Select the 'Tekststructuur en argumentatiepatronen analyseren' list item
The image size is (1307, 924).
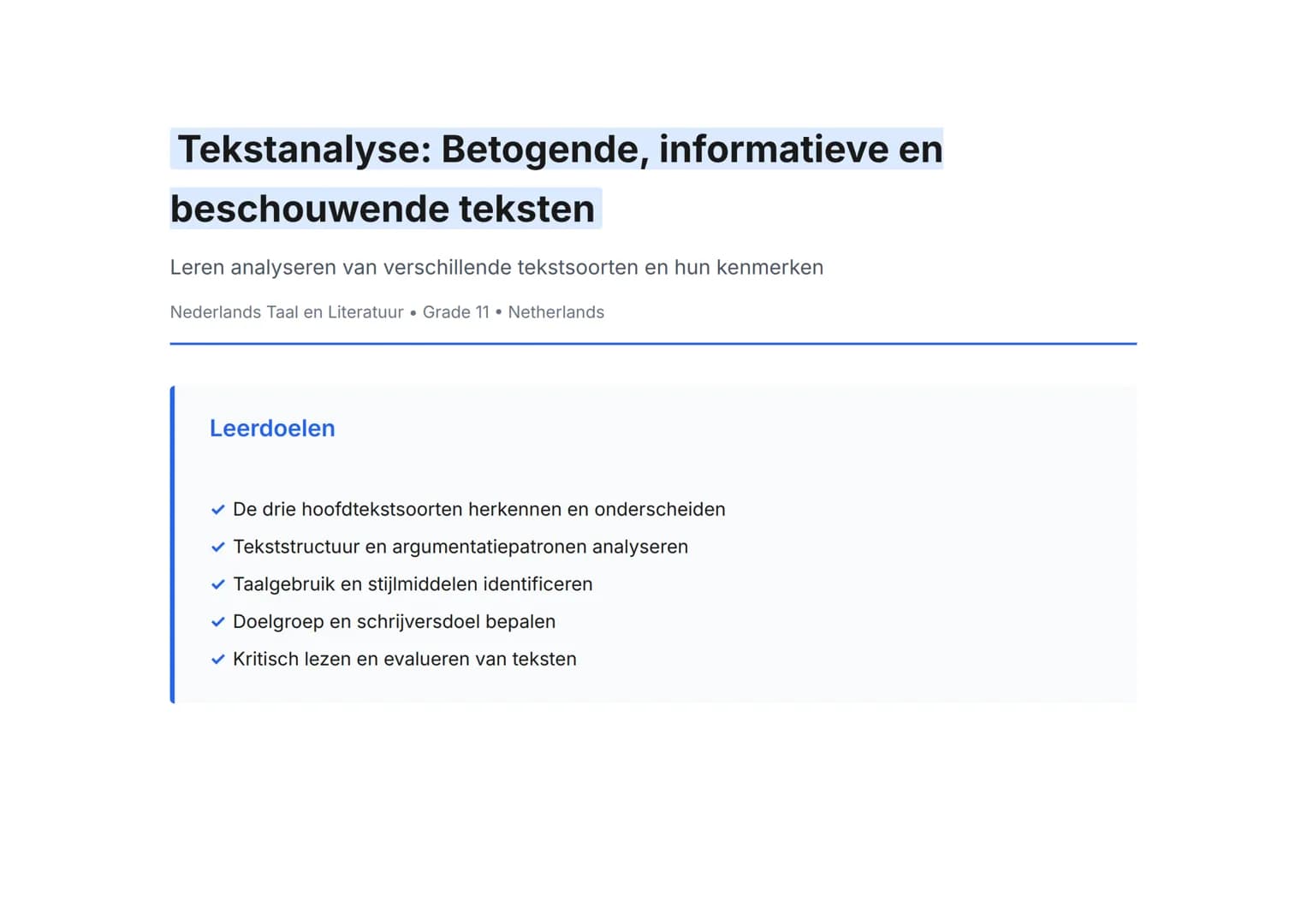(x=460, y=548)
